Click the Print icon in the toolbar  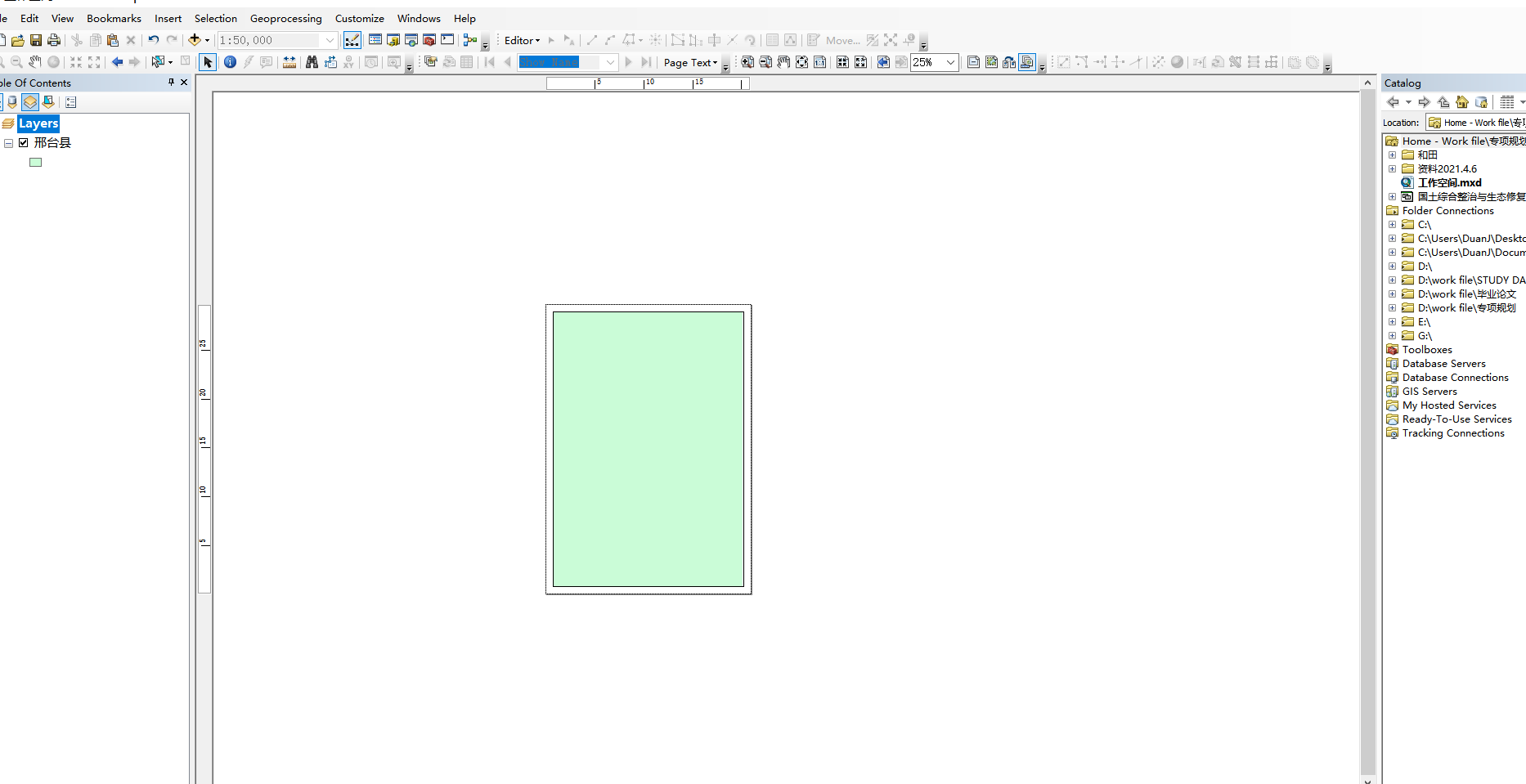click(54, 40)
